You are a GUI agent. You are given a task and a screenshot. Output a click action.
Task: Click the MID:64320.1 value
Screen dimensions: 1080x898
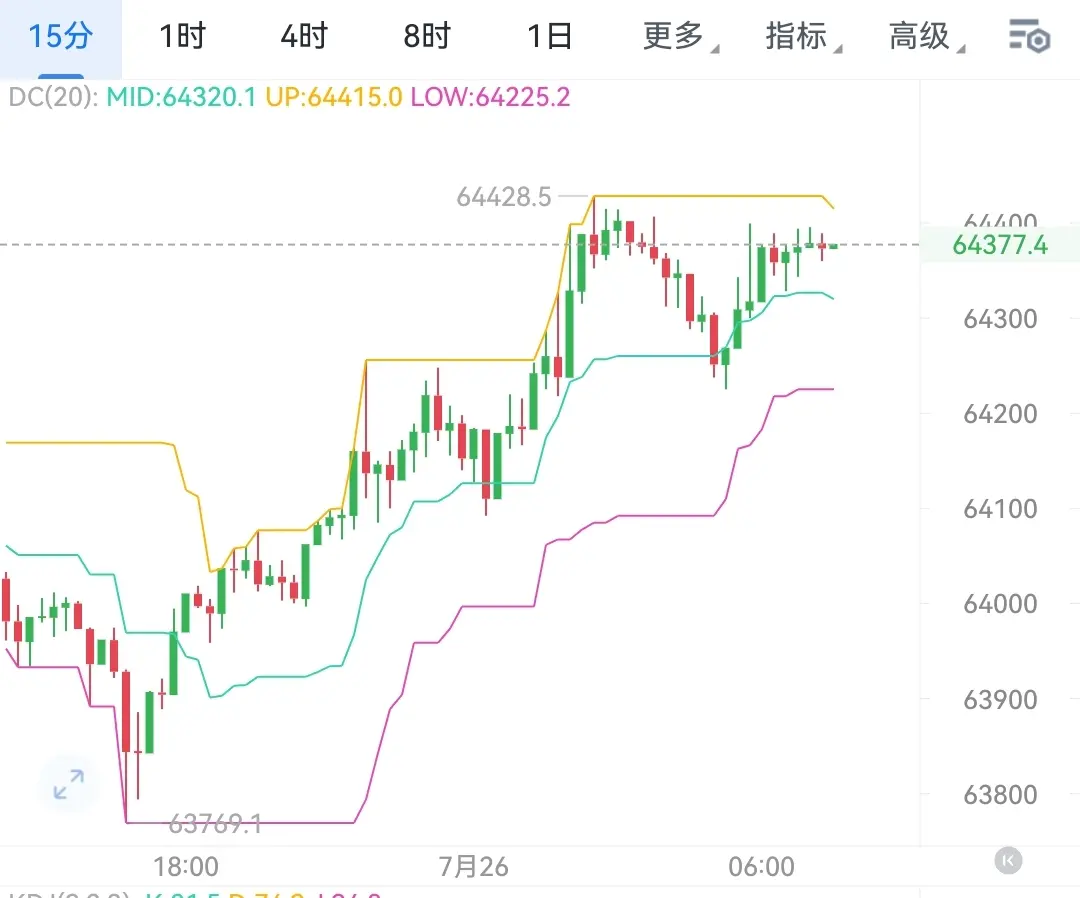click(181, 97)
